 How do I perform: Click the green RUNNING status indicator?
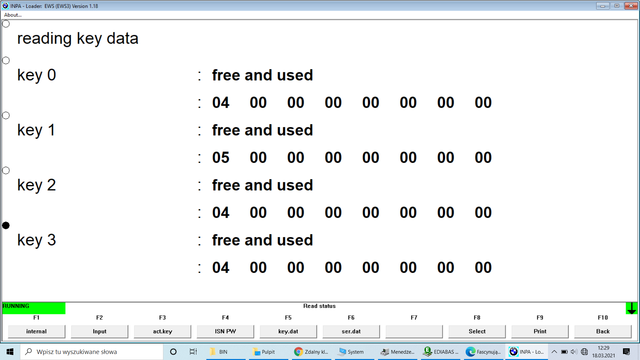pyautogui.click(x=33, y=308)
